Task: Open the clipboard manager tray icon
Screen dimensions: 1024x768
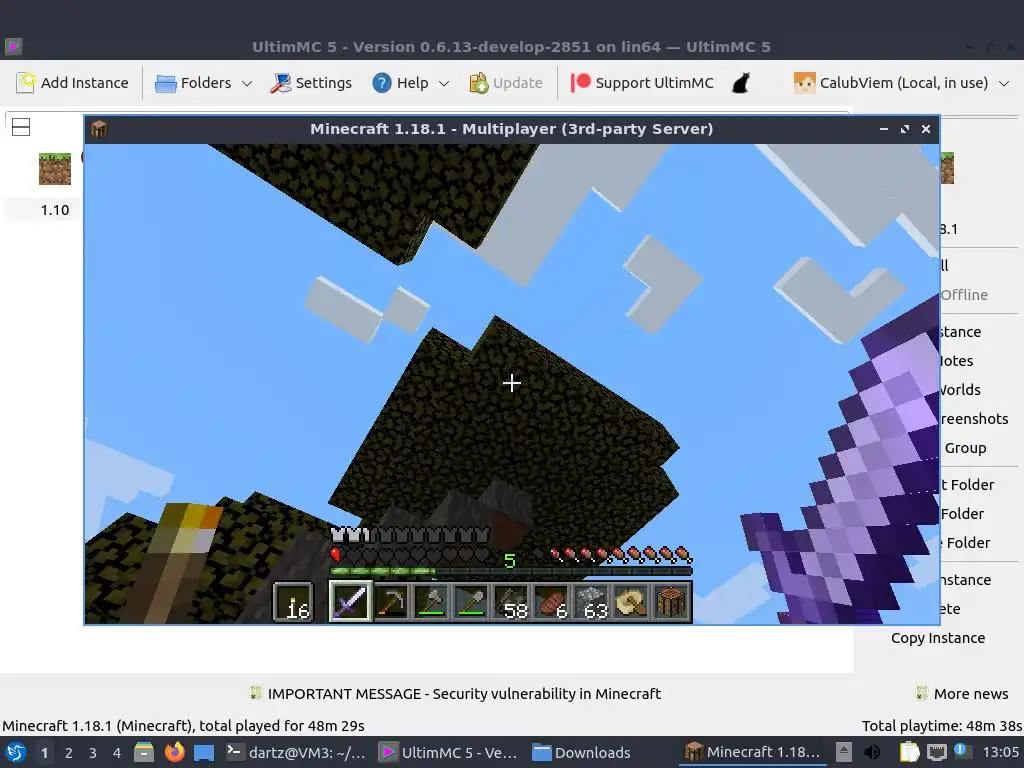Action: point(909,752)
